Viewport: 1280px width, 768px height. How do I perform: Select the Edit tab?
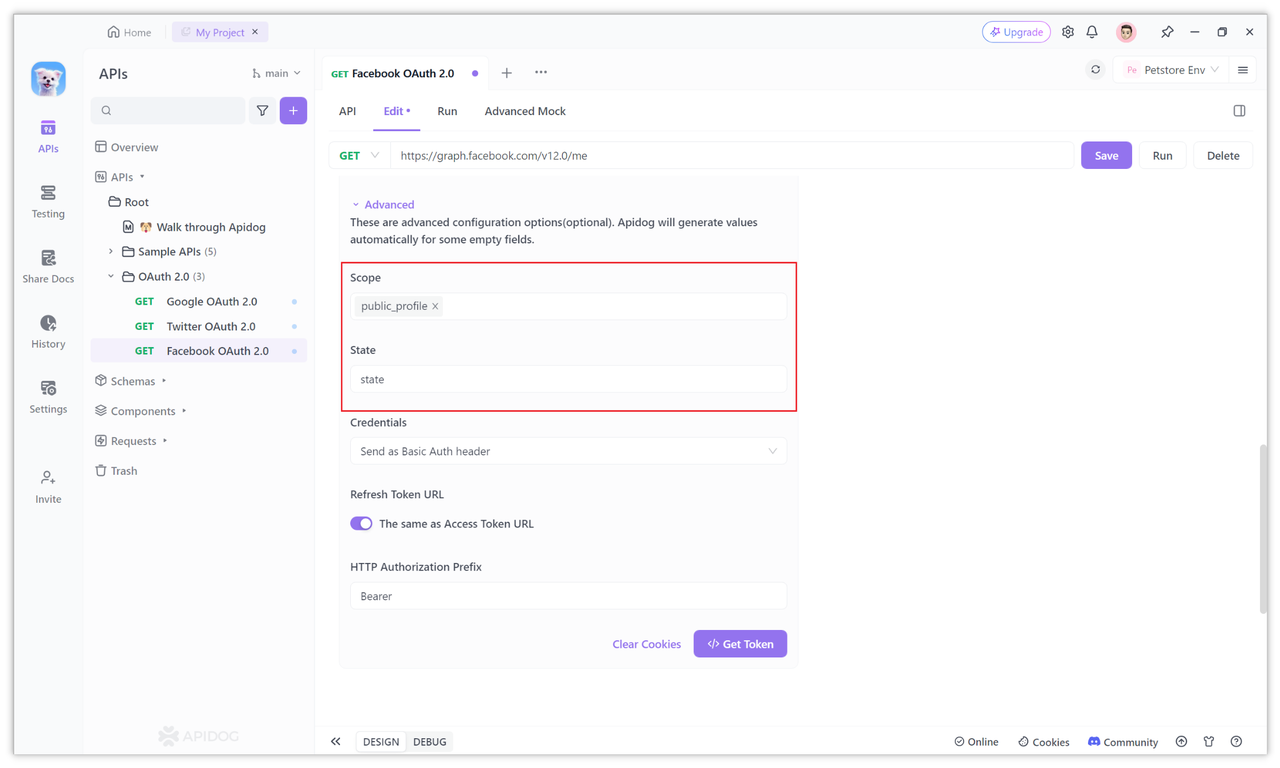click(x=396, y=111)
